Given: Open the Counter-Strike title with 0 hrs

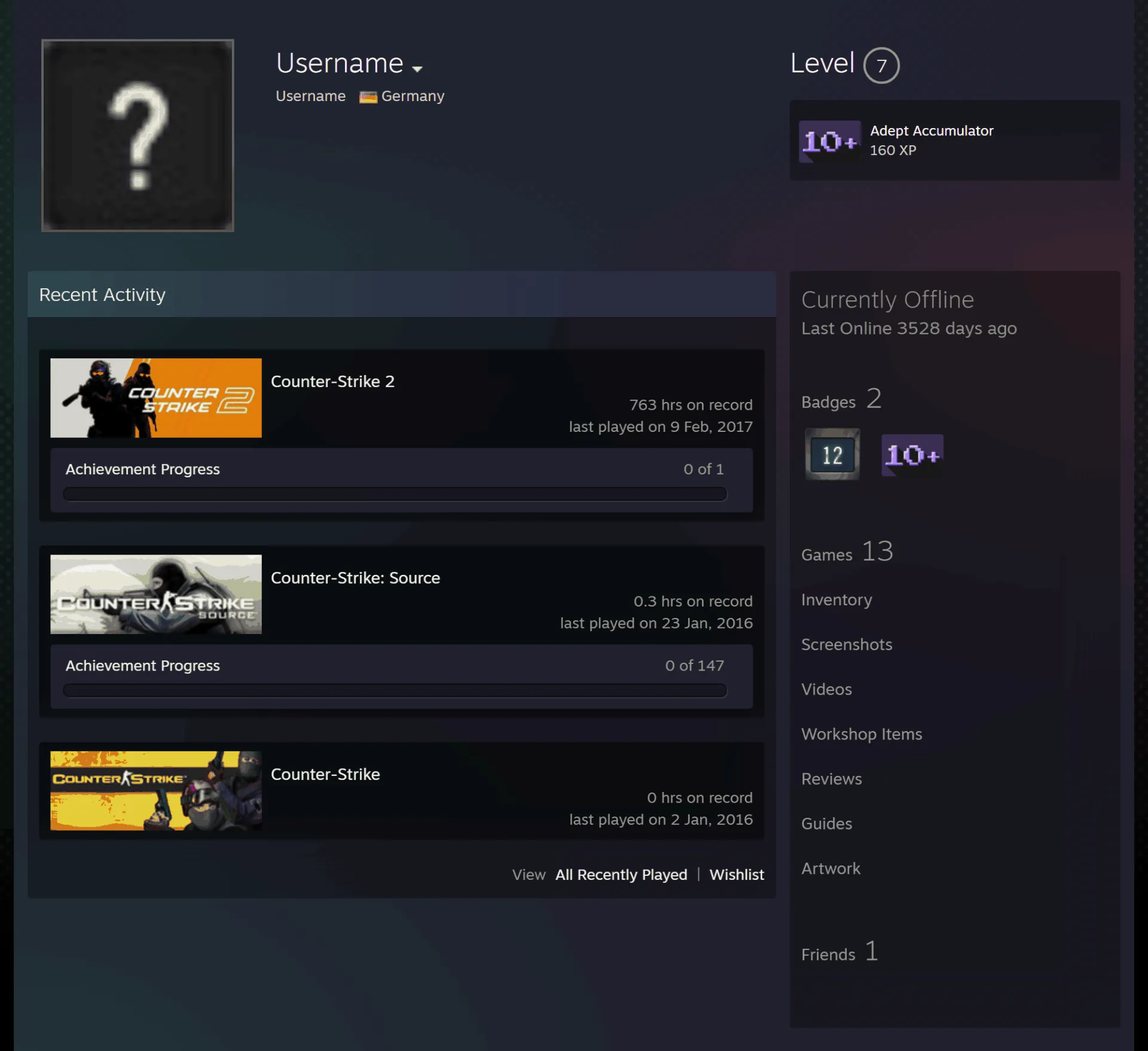Looking at the screenshot, I should 325,774.
